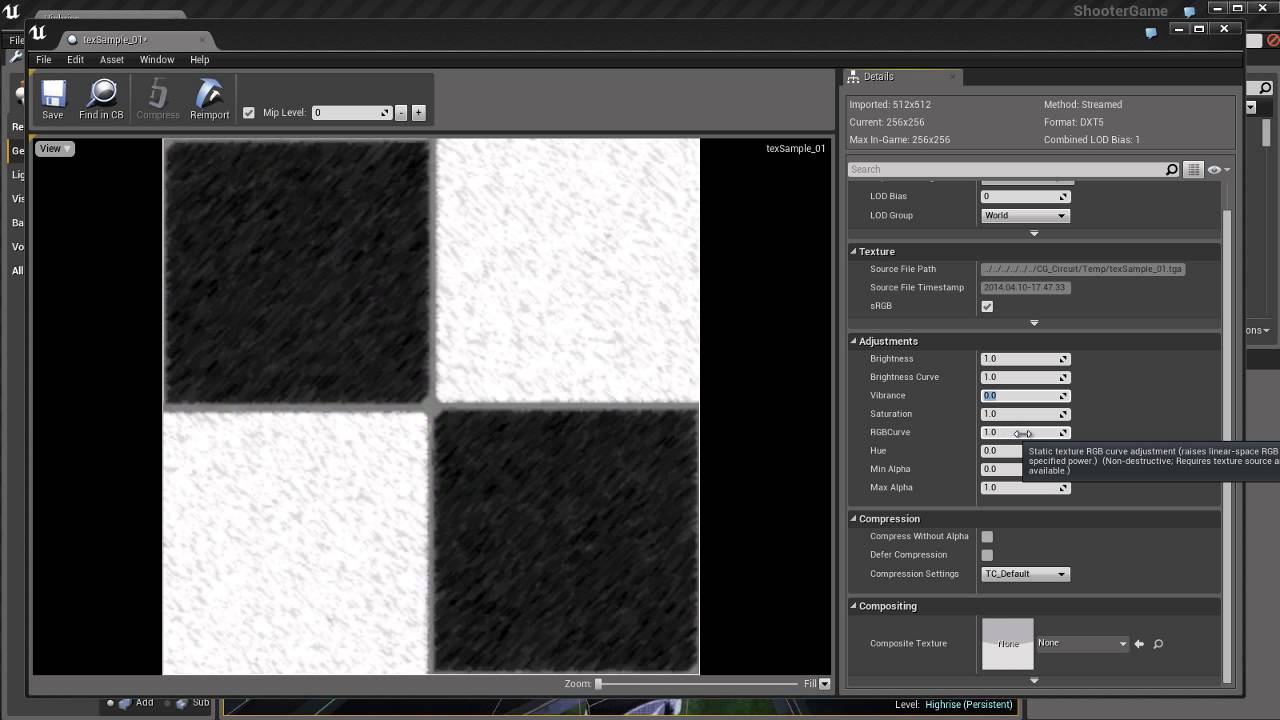
Task: Uncheck the sRGB checkbox
Action: click(987, 307)
